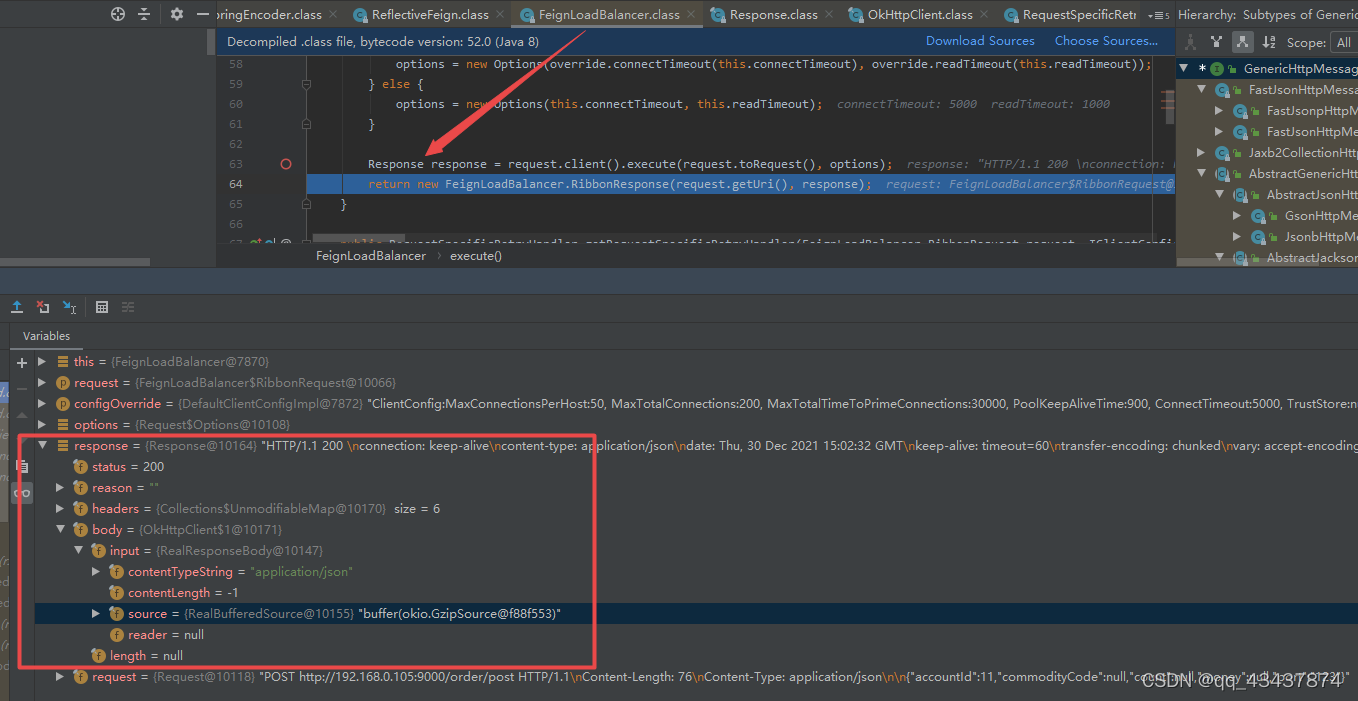Click the Class Hierarchy icon in Hierarchy panel
Image resolution: width=1358 pixels, height=701 pixels.
click(x=1191, y=42)
